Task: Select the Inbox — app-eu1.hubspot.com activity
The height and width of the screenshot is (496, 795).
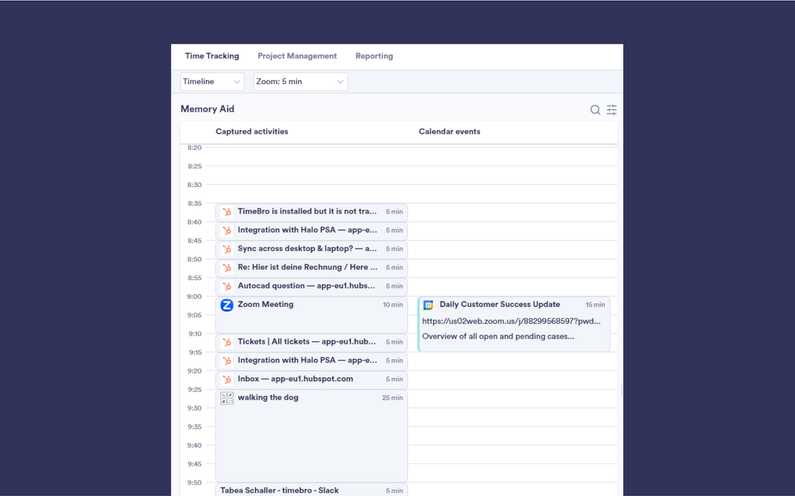Action: click(x=311, y=379)
